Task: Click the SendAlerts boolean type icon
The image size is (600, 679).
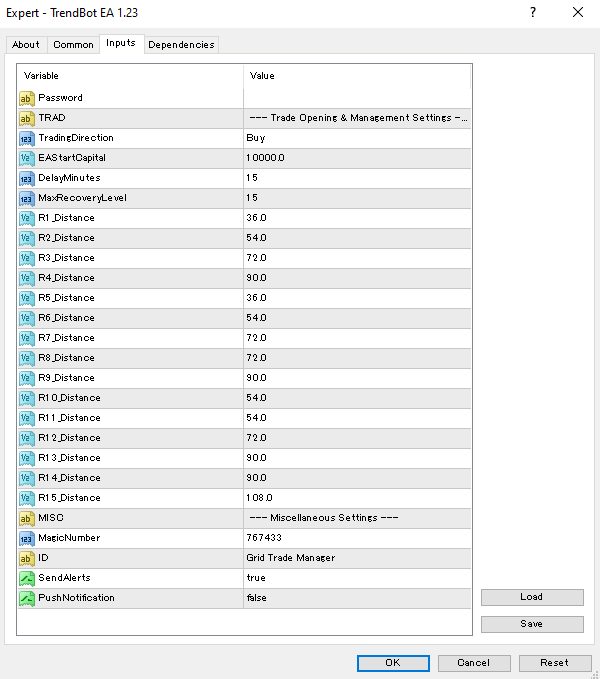Action: click(x=27, y=578)
